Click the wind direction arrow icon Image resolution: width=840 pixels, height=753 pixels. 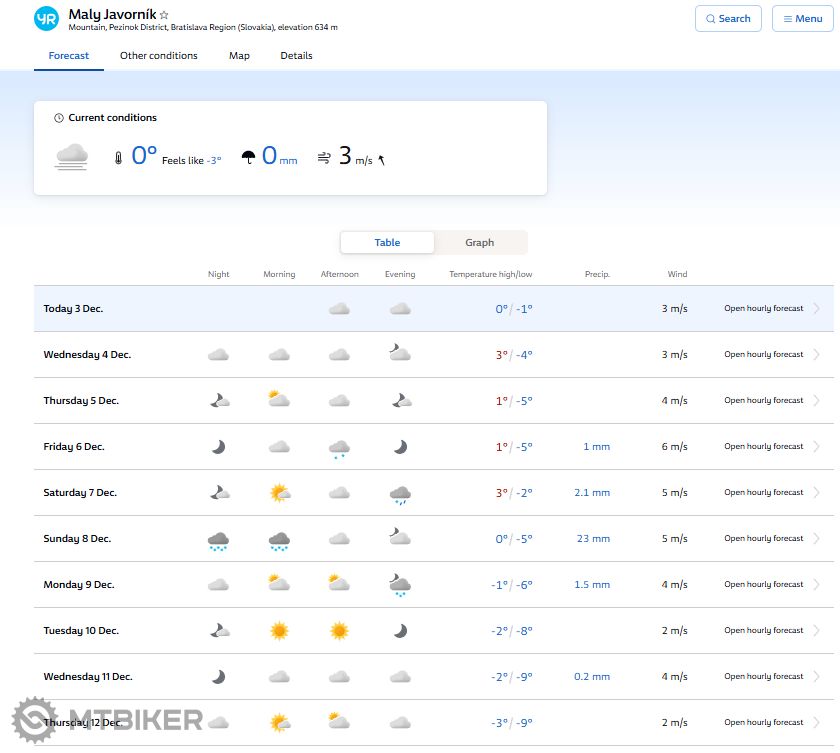click(x=381, y=159)
